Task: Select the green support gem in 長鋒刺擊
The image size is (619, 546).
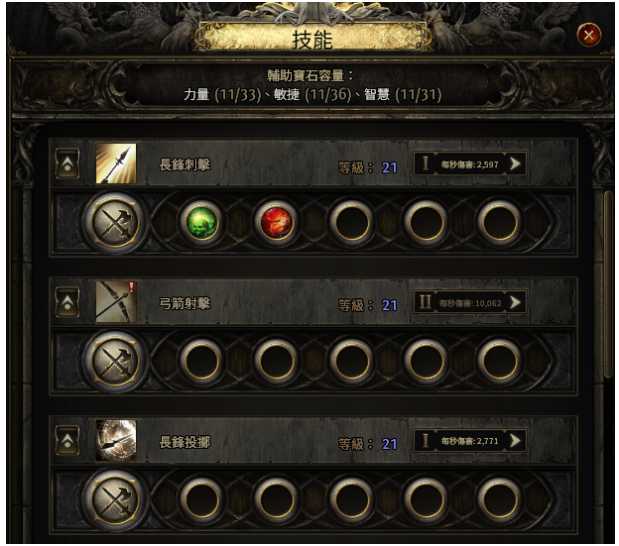Action: click(201, 222)
